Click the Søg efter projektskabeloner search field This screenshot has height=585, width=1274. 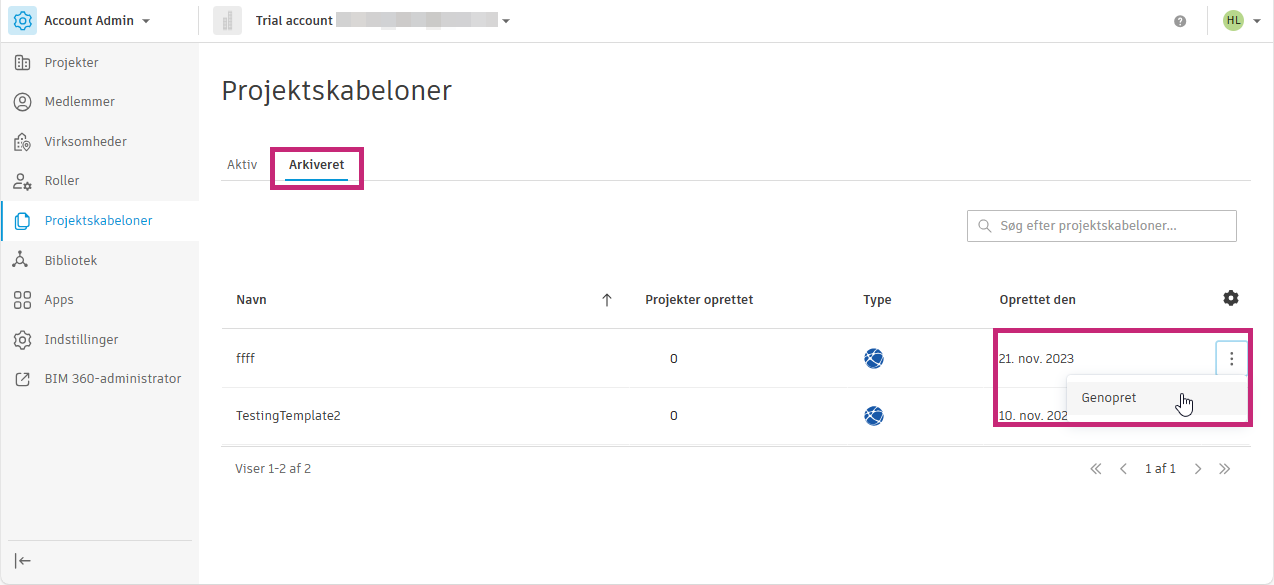tap(1100, 226)
